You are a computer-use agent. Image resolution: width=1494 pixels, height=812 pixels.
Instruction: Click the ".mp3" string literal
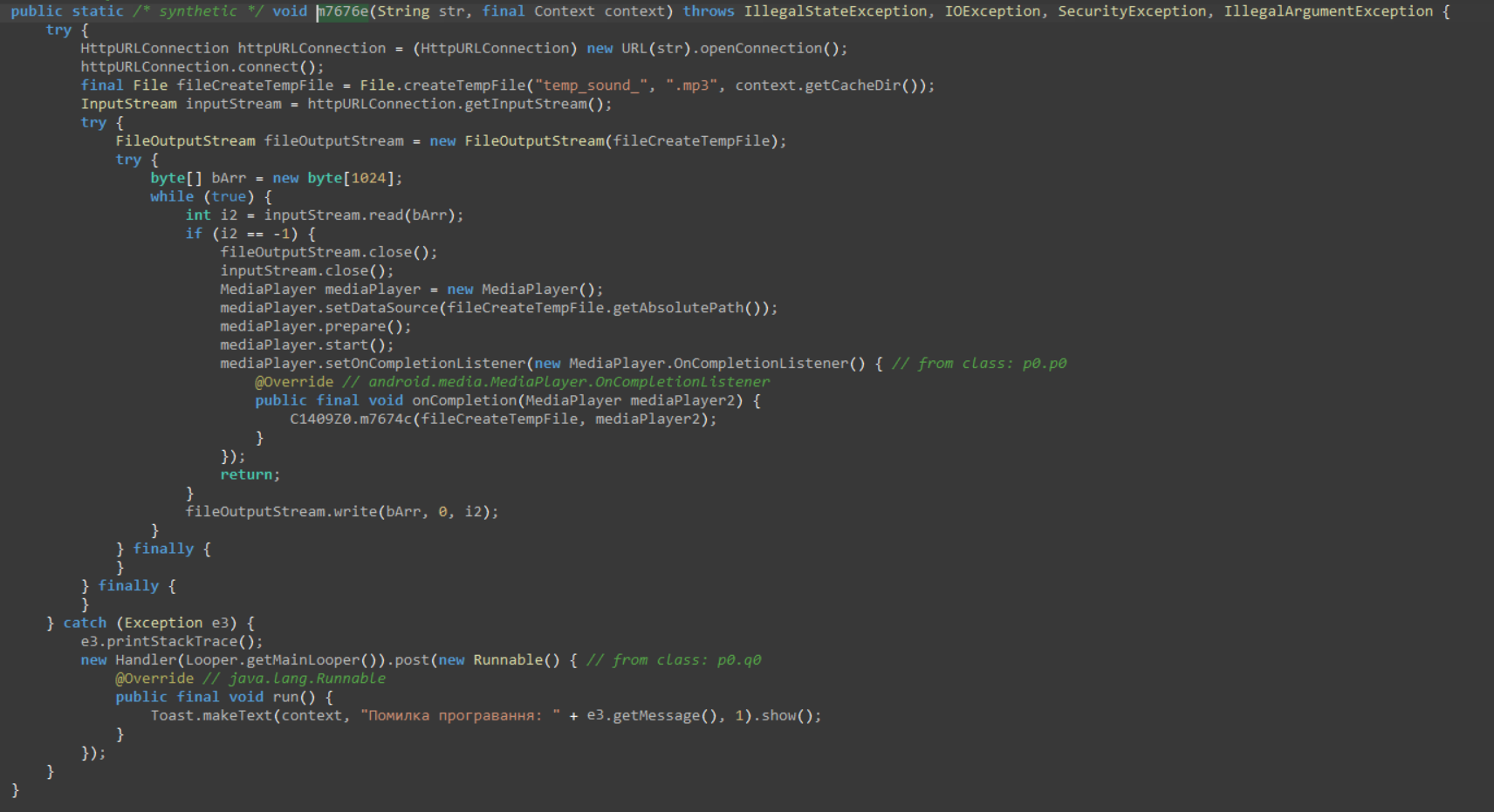691,85
